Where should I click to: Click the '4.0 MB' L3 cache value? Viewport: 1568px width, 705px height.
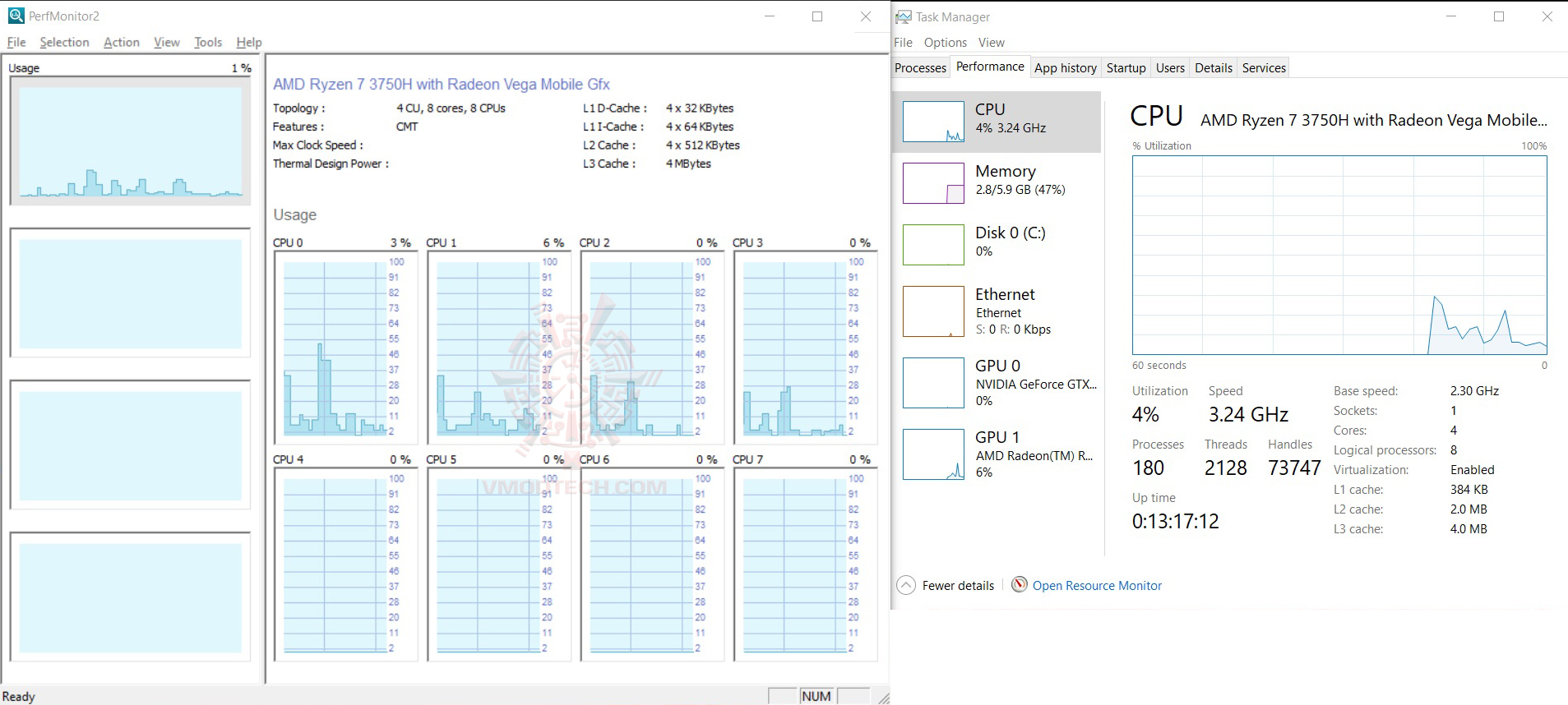coord(1469,529)
